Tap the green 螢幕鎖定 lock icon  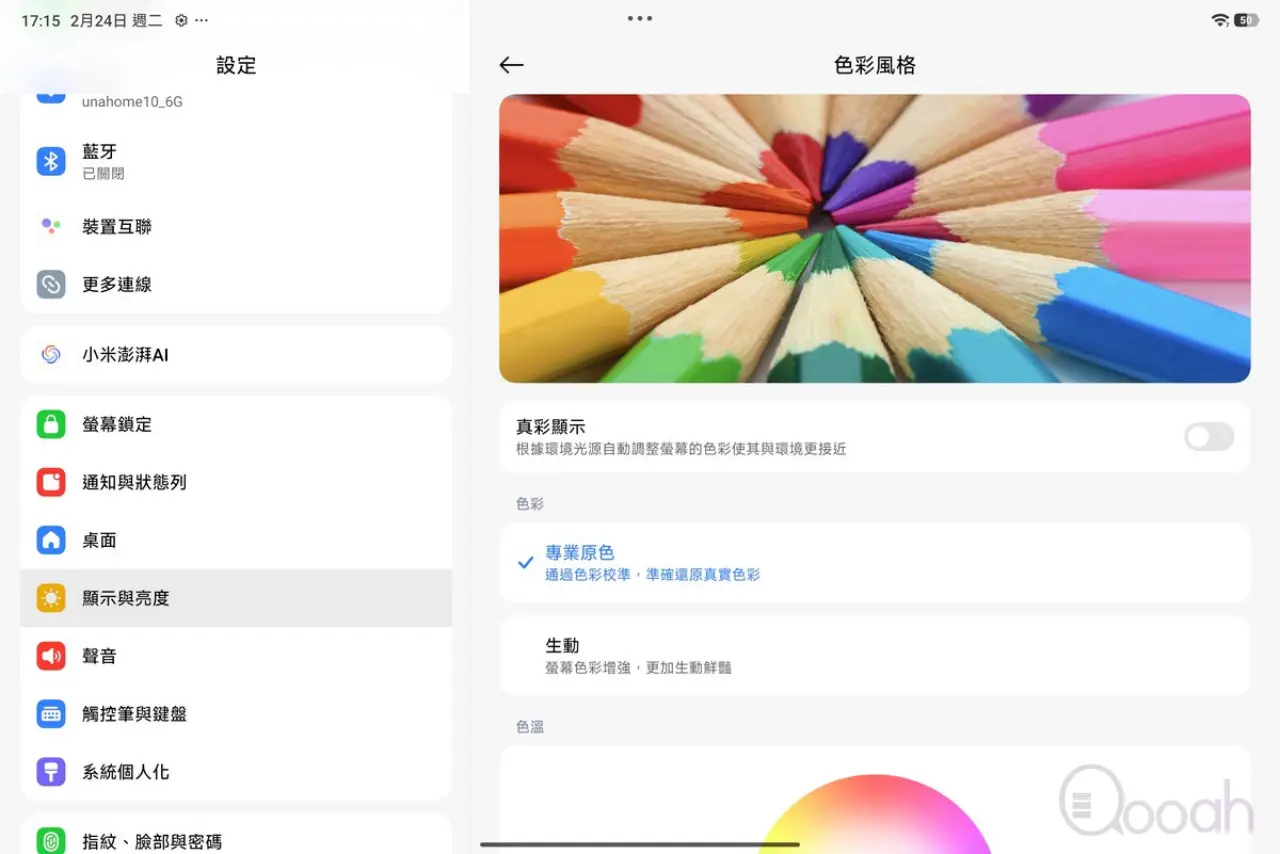click(x=51, y=425)
